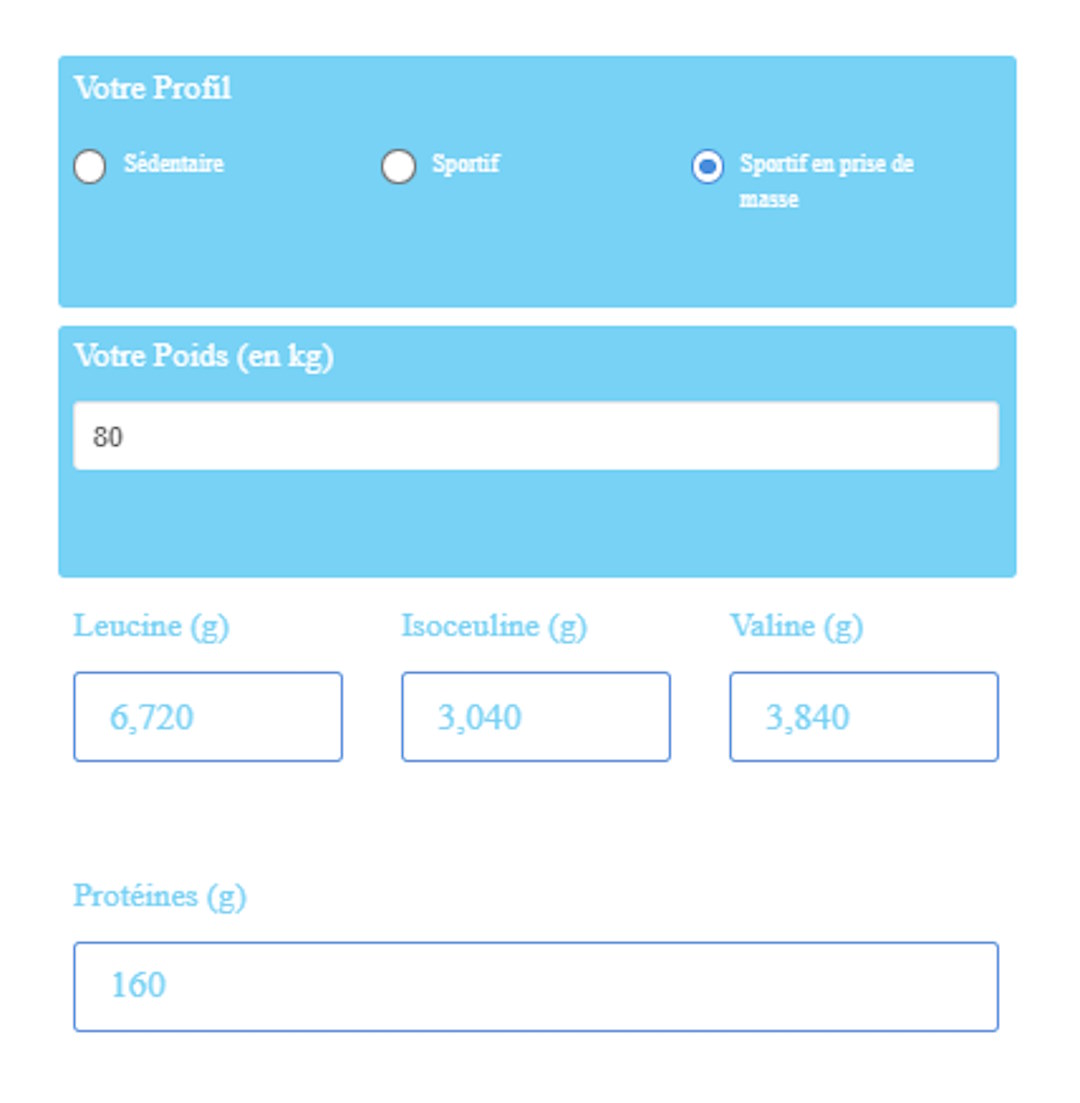Choose the Sportif radio button

[x=398, y=167]
